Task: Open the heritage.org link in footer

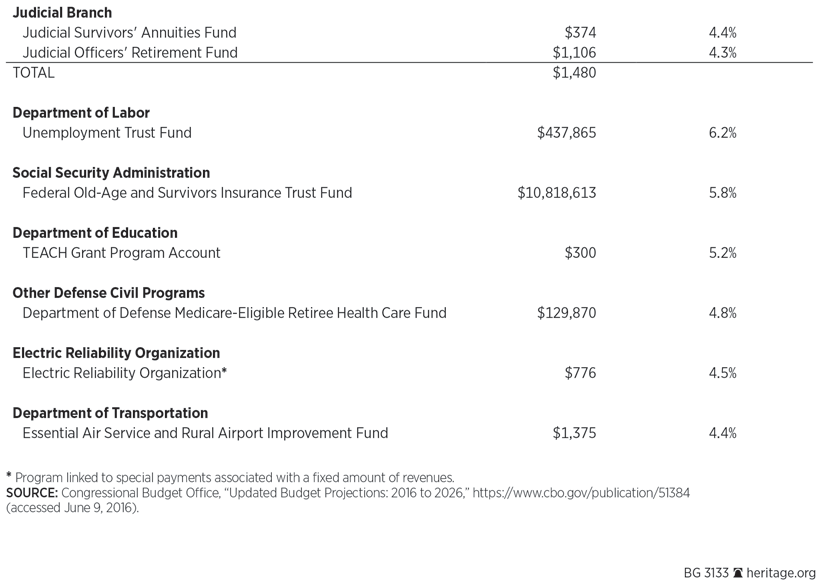Action: coord(781,573)
